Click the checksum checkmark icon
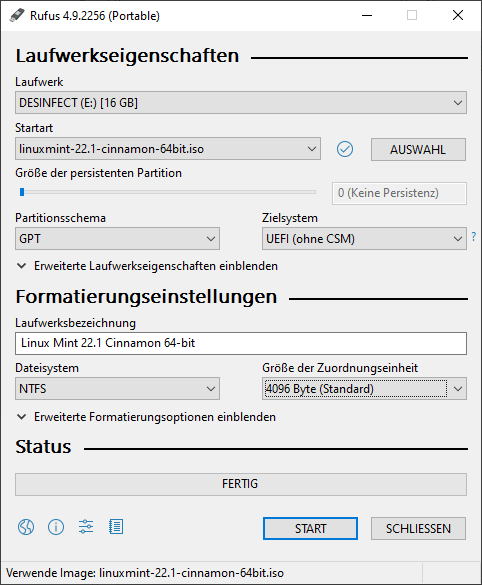 345,149
